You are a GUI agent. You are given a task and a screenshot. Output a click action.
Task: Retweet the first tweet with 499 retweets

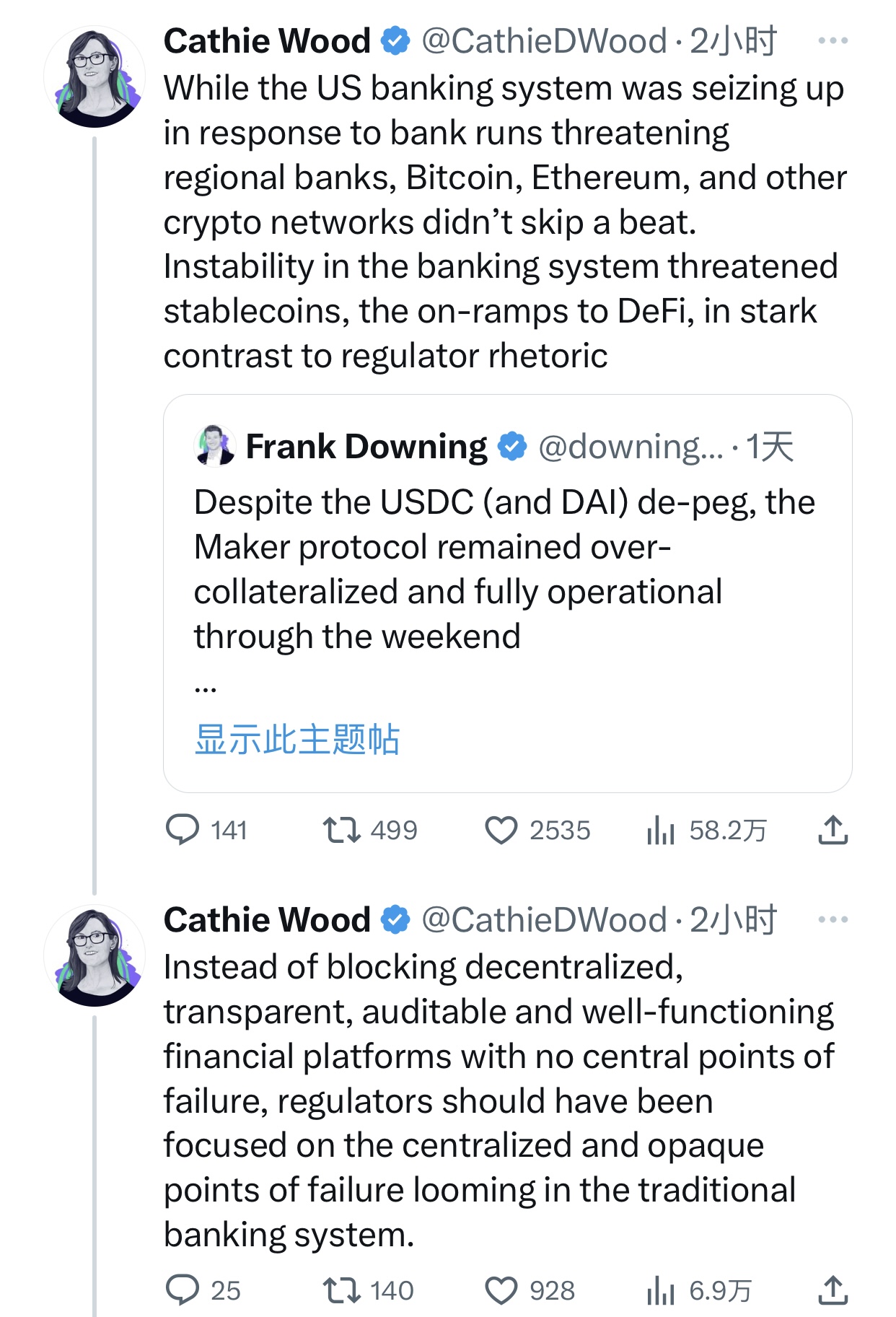point(341,830)
